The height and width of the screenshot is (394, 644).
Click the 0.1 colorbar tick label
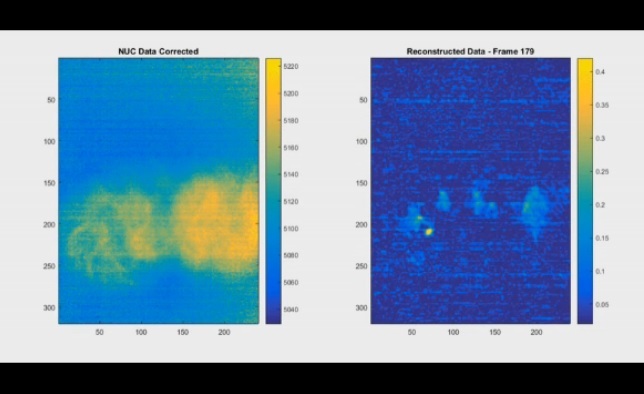click(x=600, y=272)
